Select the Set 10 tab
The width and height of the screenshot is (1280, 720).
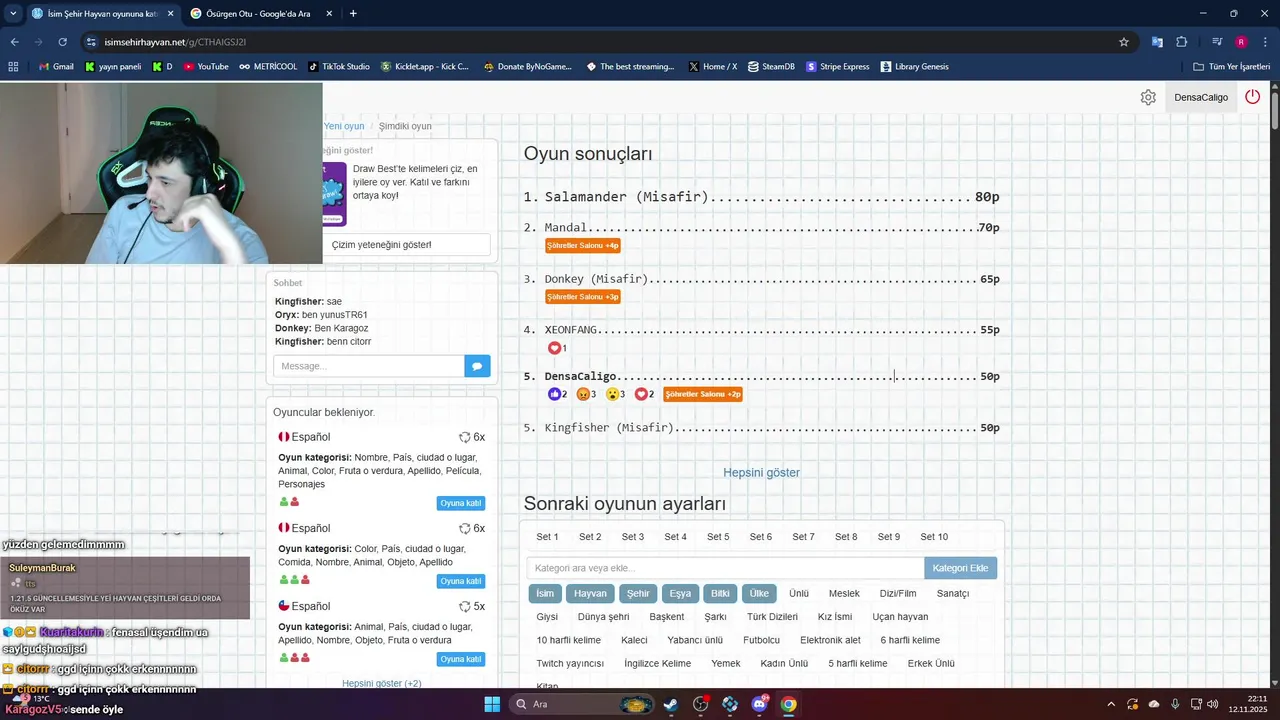934,537
